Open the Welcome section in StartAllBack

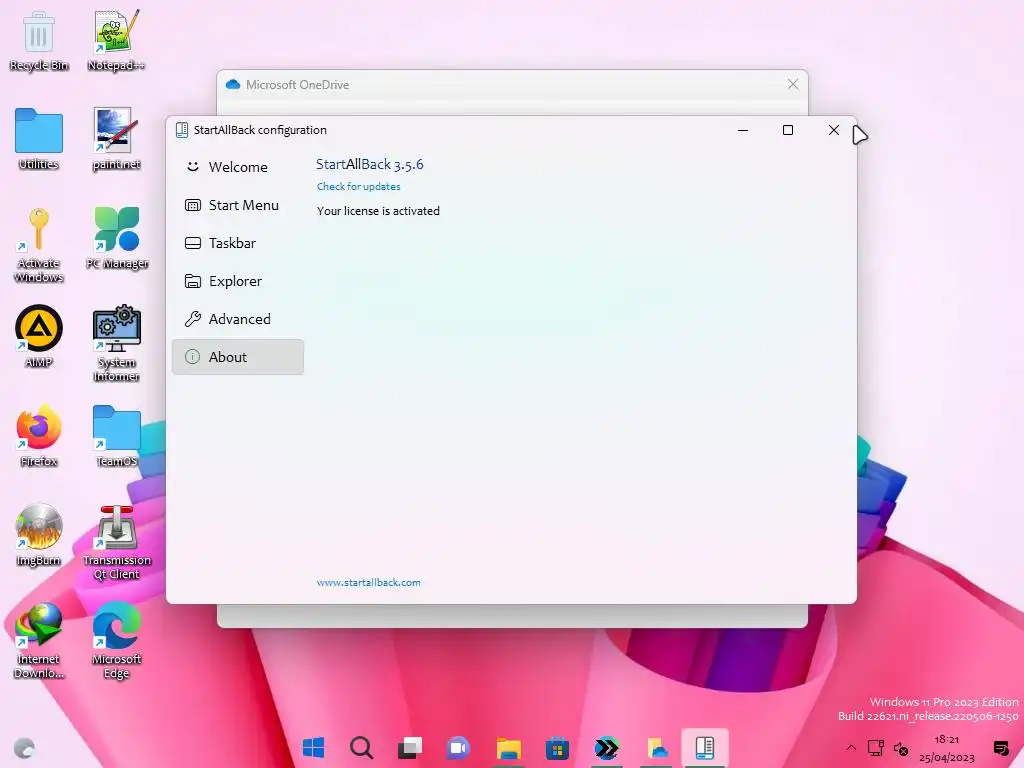coord(238,167)
